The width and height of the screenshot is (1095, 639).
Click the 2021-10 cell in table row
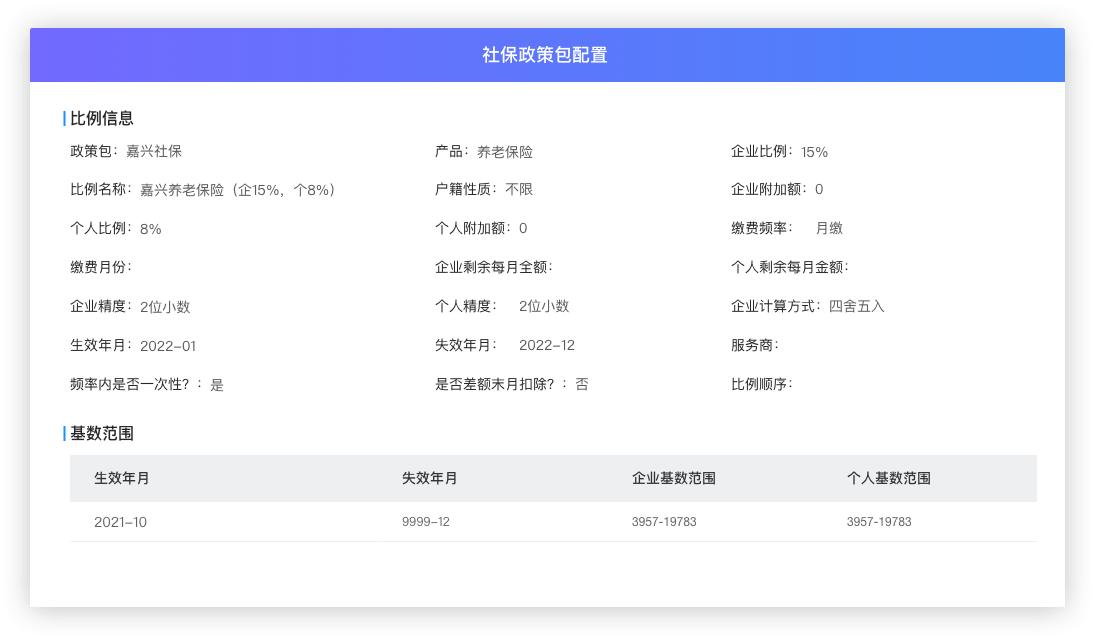coord(120,522)
